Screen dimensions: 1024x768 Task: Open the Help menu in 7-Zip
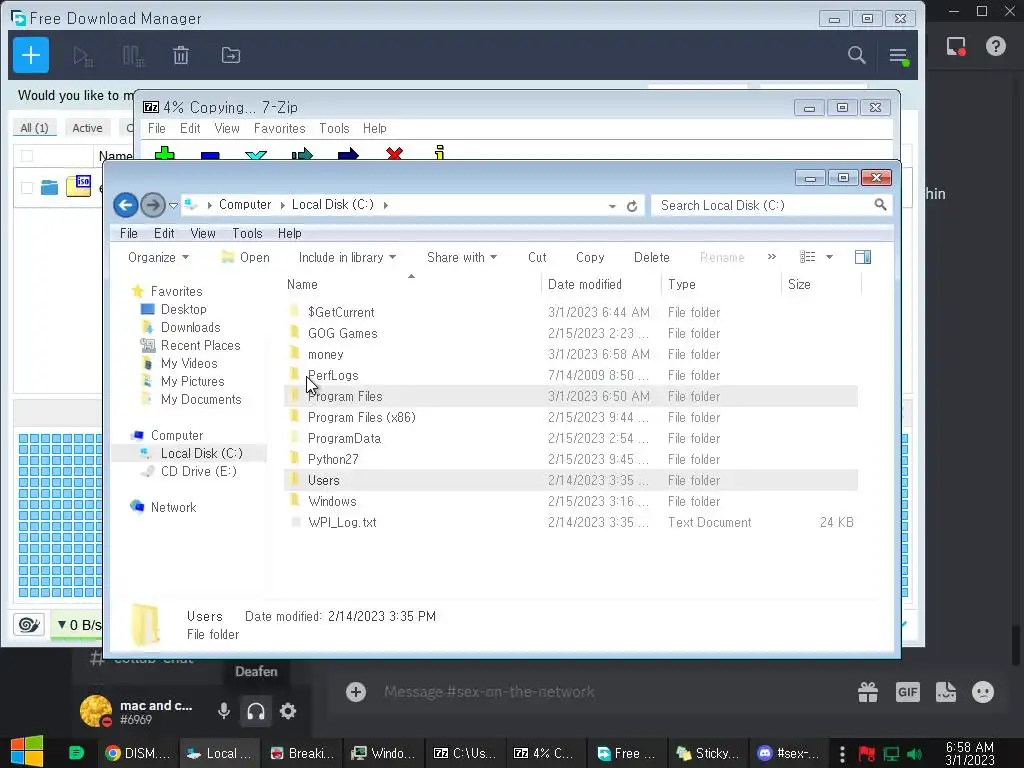(x=375, y=129)
